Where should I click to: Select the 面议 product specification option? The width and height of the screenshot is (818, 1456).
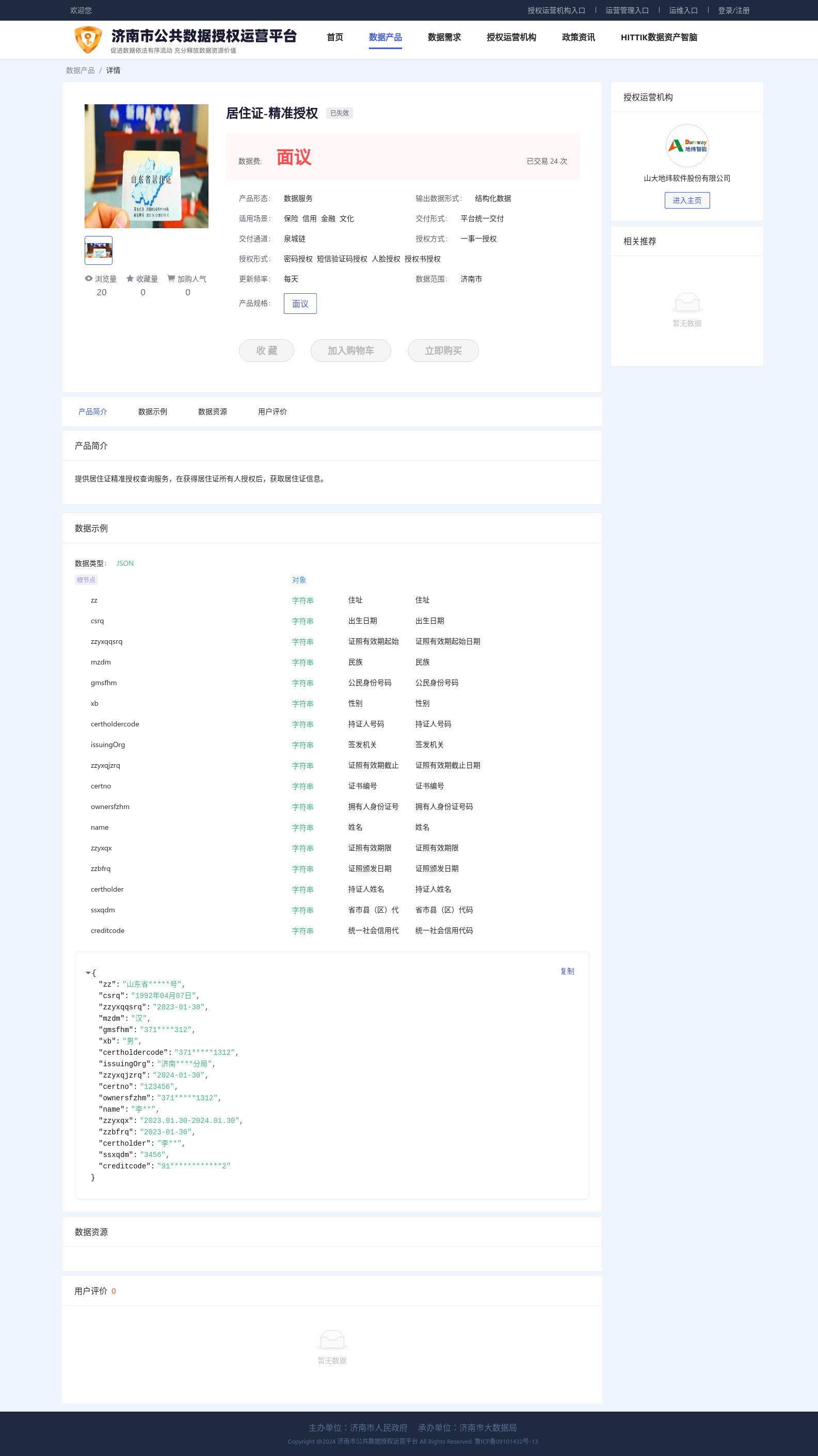(300, 304)
